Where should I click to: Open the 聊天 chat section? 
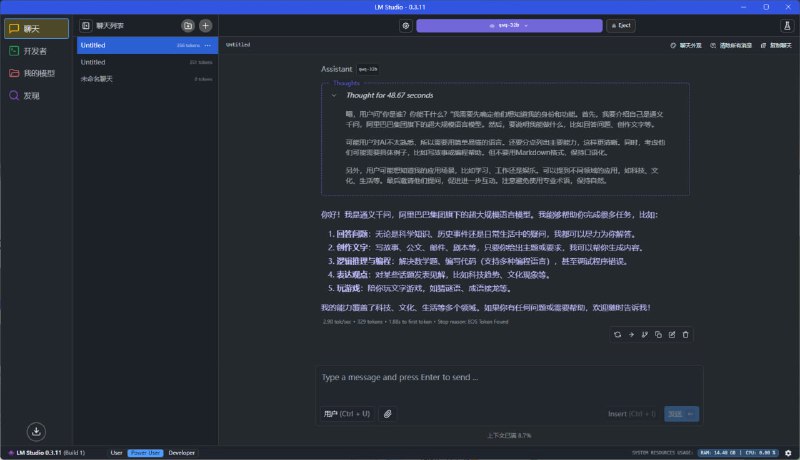pyautogui.click(x=36, y=29)
